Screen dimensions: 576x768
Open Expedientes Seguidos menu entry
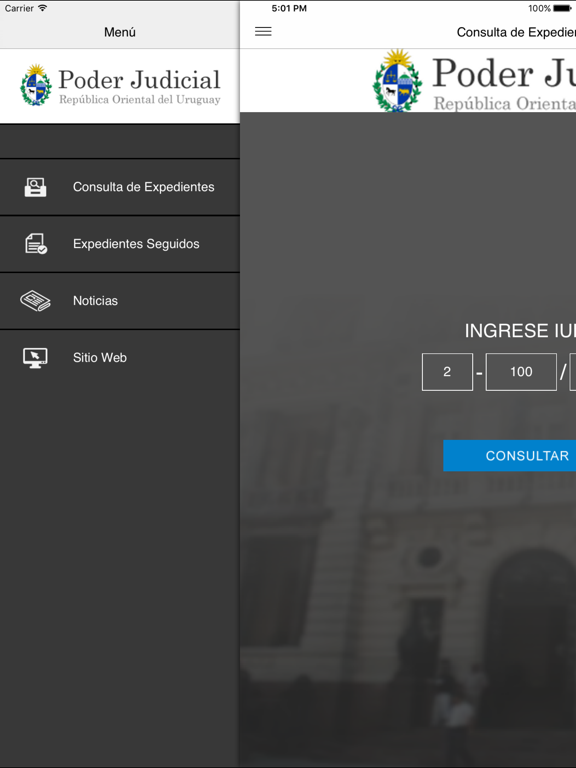click(x=120, y=244)
